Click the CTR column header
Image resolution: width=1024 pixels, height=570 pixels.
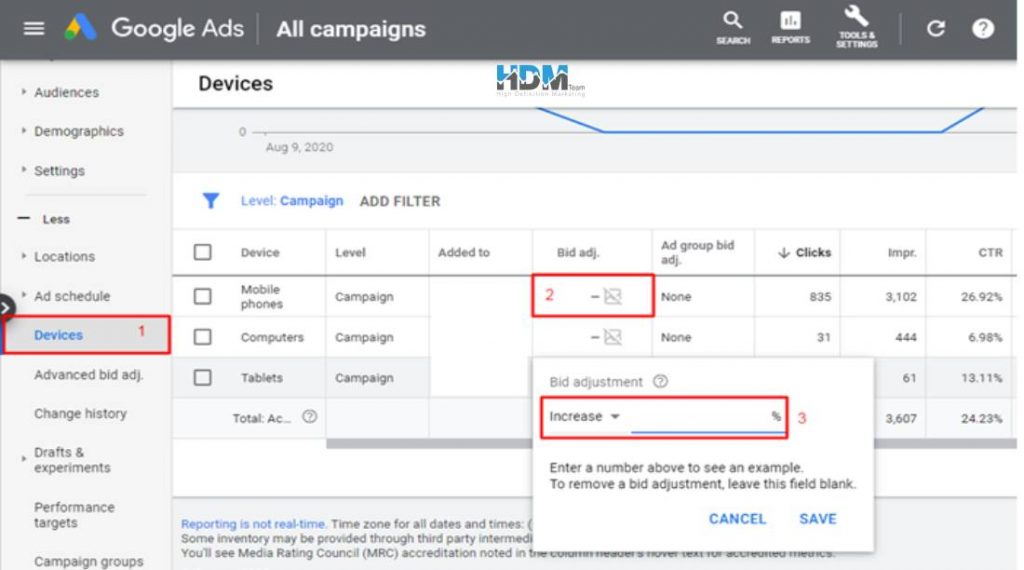pyautogui.click(x=990, y=253)
